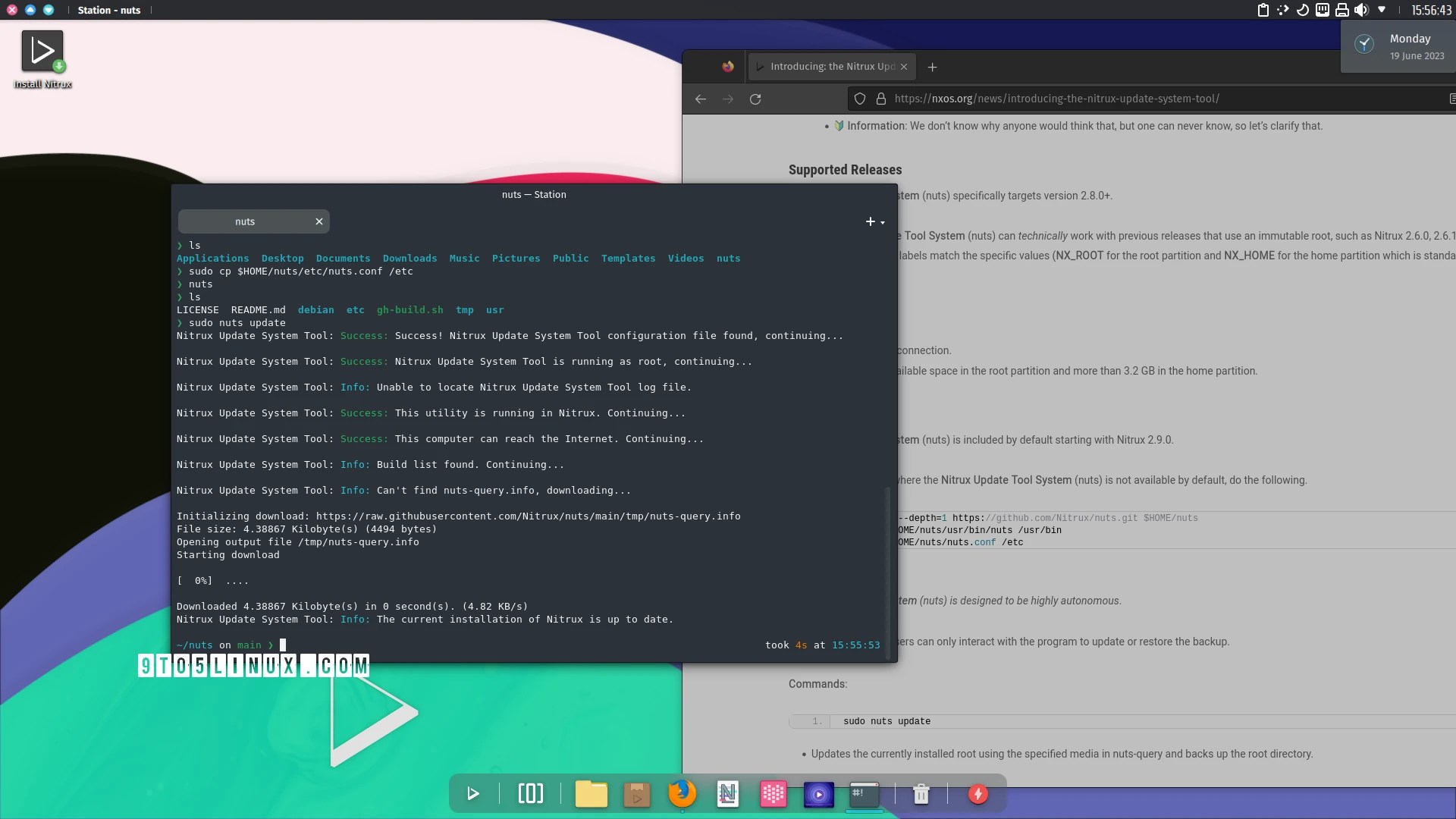1456x819 pixels.
Task: Launch the pink grid app from the dock
Action: point(773,794)
